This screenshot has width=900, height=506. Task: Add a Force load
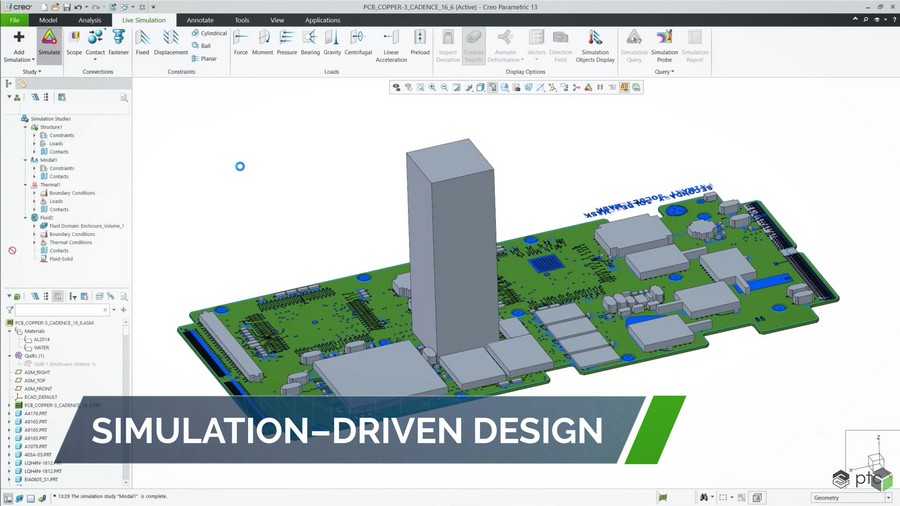(x=240, y=42)
